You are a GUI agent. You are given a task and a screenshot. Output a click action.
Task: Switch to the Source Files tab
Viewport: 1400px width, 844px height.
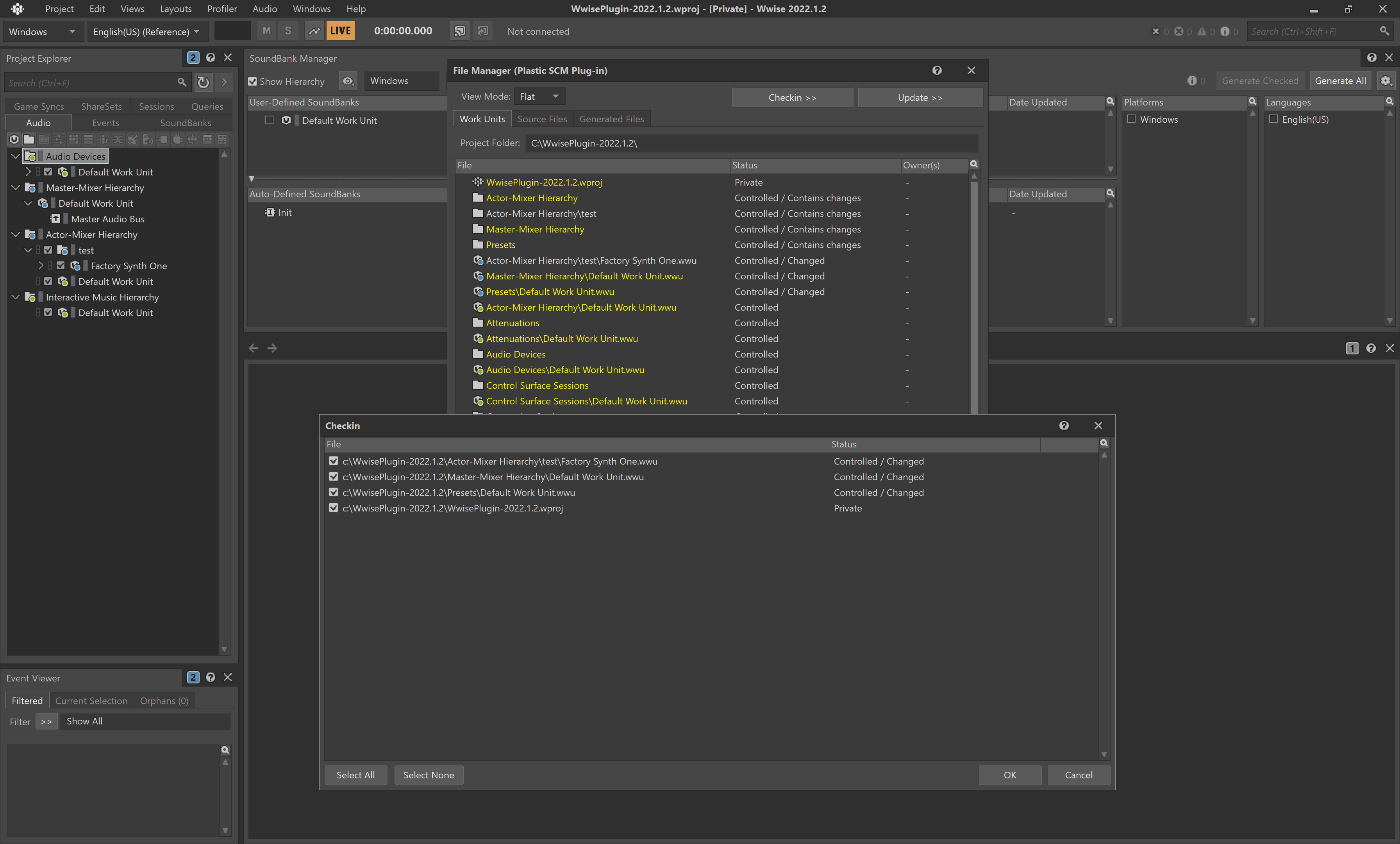(541, 119)
